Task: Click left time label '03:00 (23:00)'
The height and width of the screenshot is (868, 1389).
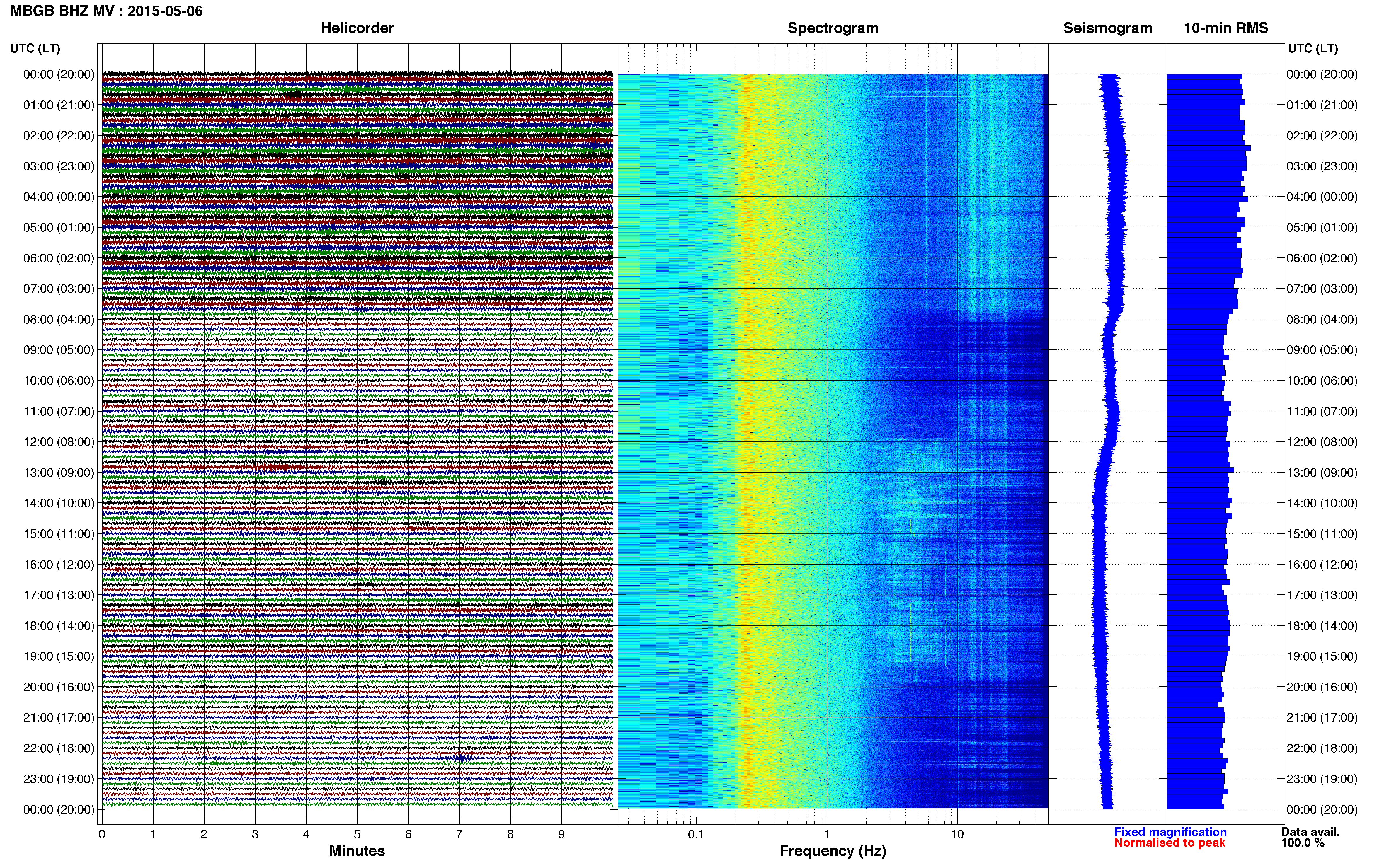Action: pyautogui.click(x=59, y=166)
